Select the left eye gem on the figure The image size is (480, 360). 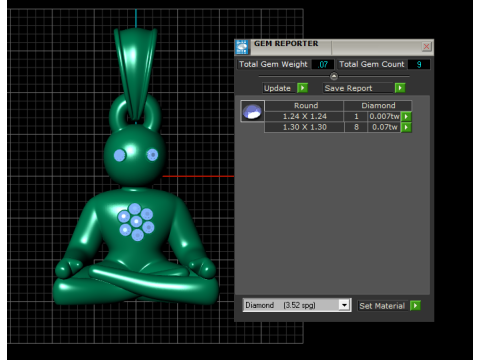[x=119, y=155]
